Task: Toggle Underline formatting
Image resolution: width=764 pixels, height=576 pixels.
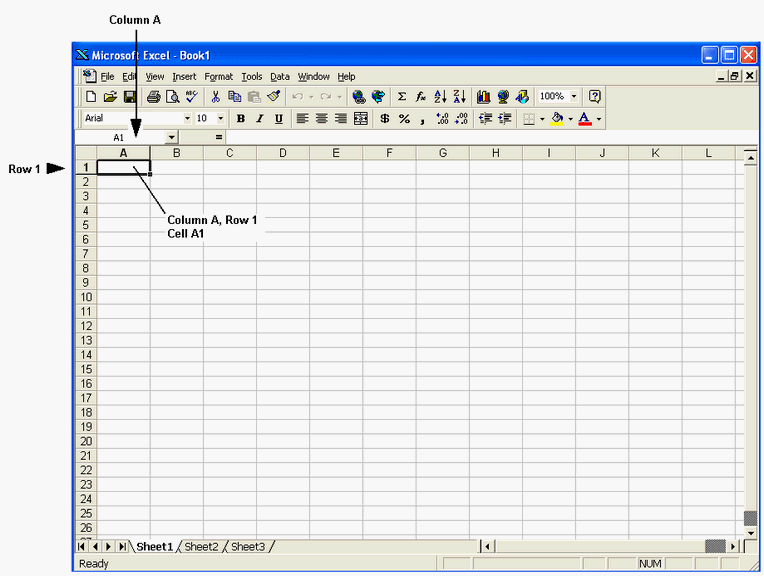Action: point(279,118)
